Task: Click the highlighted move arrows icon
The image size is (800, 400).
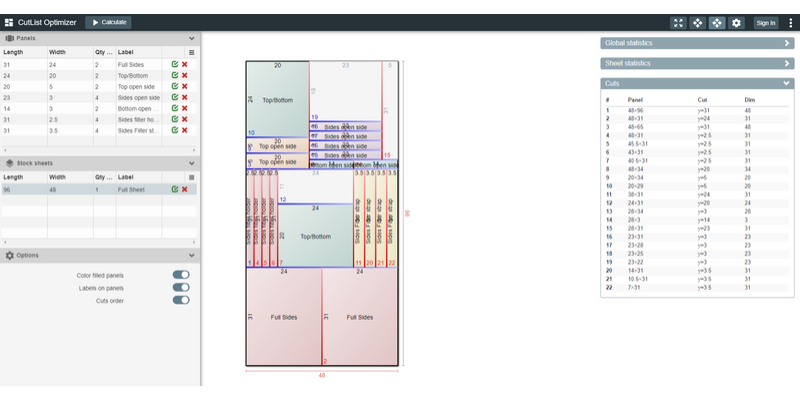Action: [x=717, y=23]
